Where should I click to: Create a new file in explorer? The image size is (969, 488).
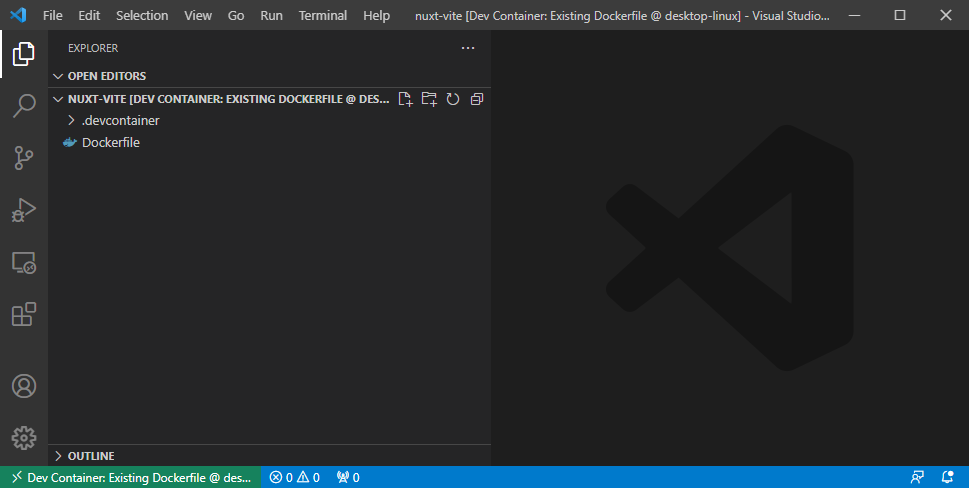point(405,99)
